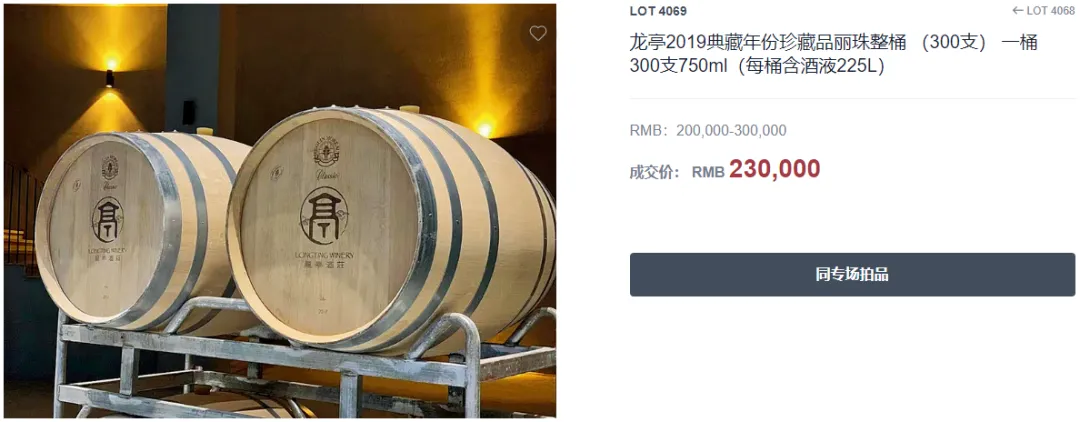Viewport: 1080px width, 422px height.
Task: Click the red 230,000 hammer price
Action: pos(775,169)
